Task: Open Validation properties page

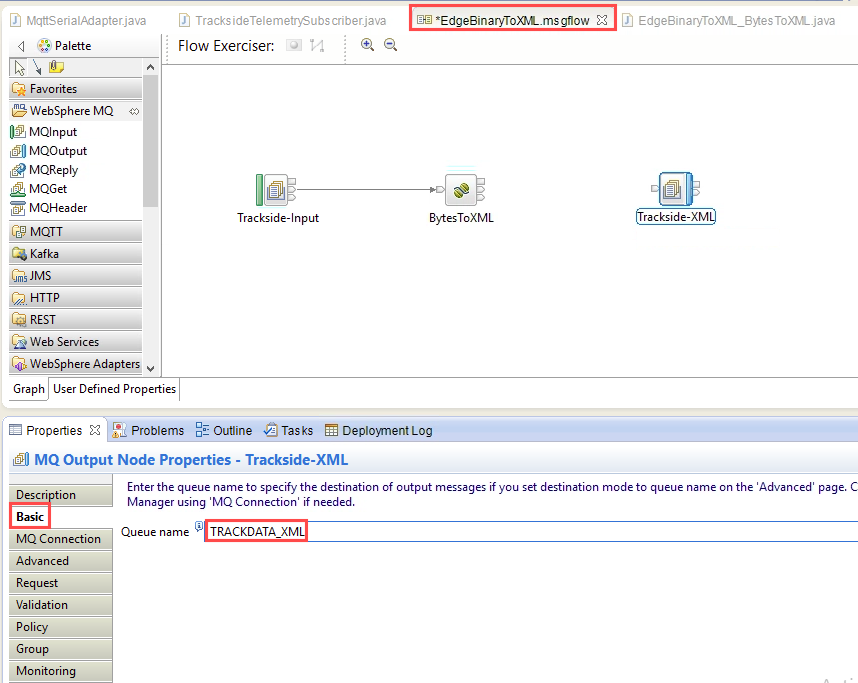Action: 61,605
